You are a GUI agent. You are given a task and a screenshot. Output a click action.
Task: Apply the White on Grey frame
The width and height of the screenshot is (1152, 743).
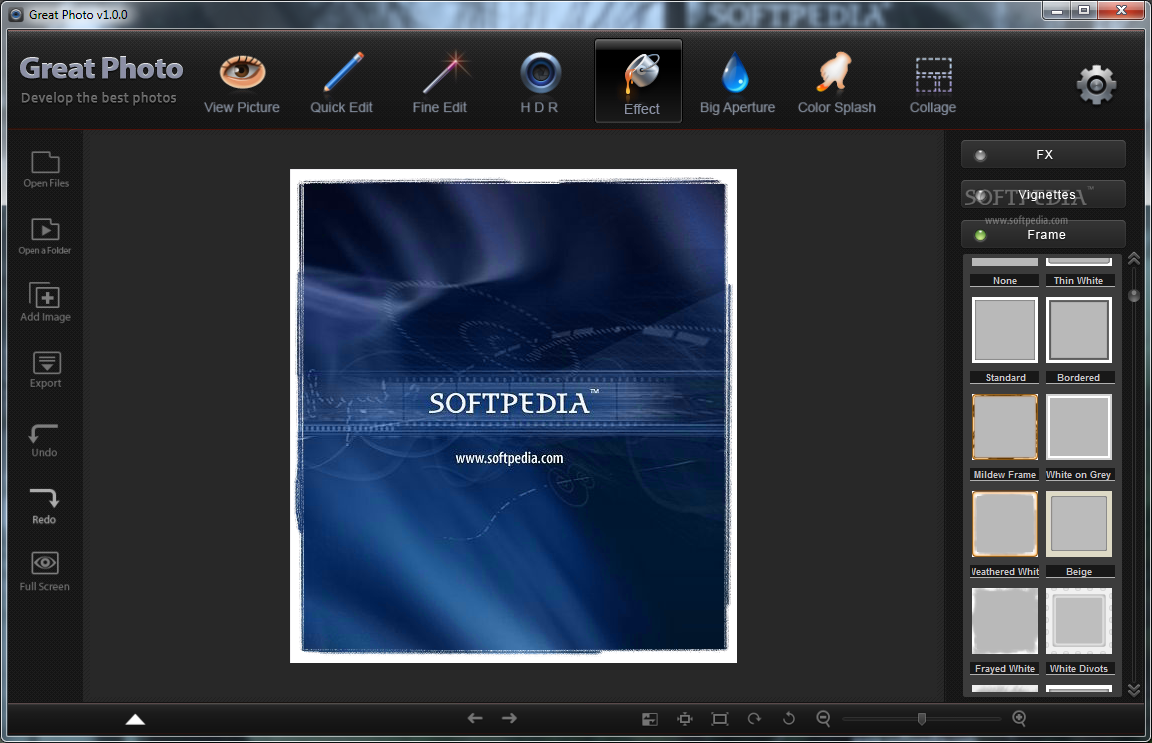click(1079, 427)
